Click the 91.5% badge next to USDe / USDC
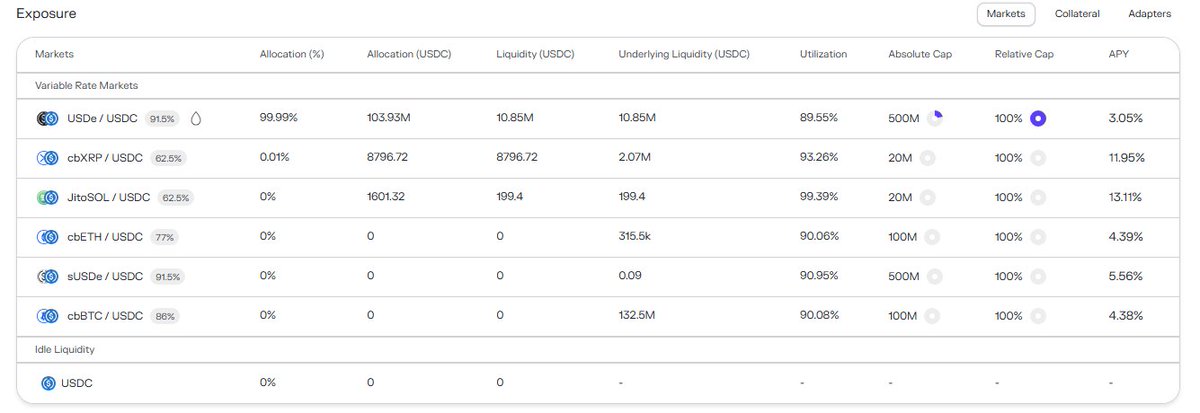This screenshot has width=1200, height=413. pos(162,118)
